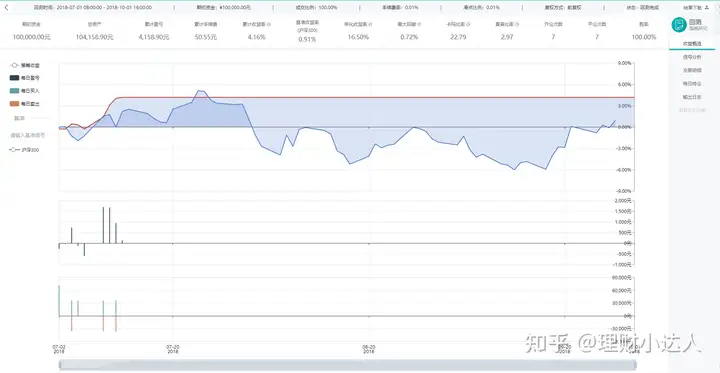Click the 0.72% max drawdown value
720x373 pixels.
(x=409, y=37)
